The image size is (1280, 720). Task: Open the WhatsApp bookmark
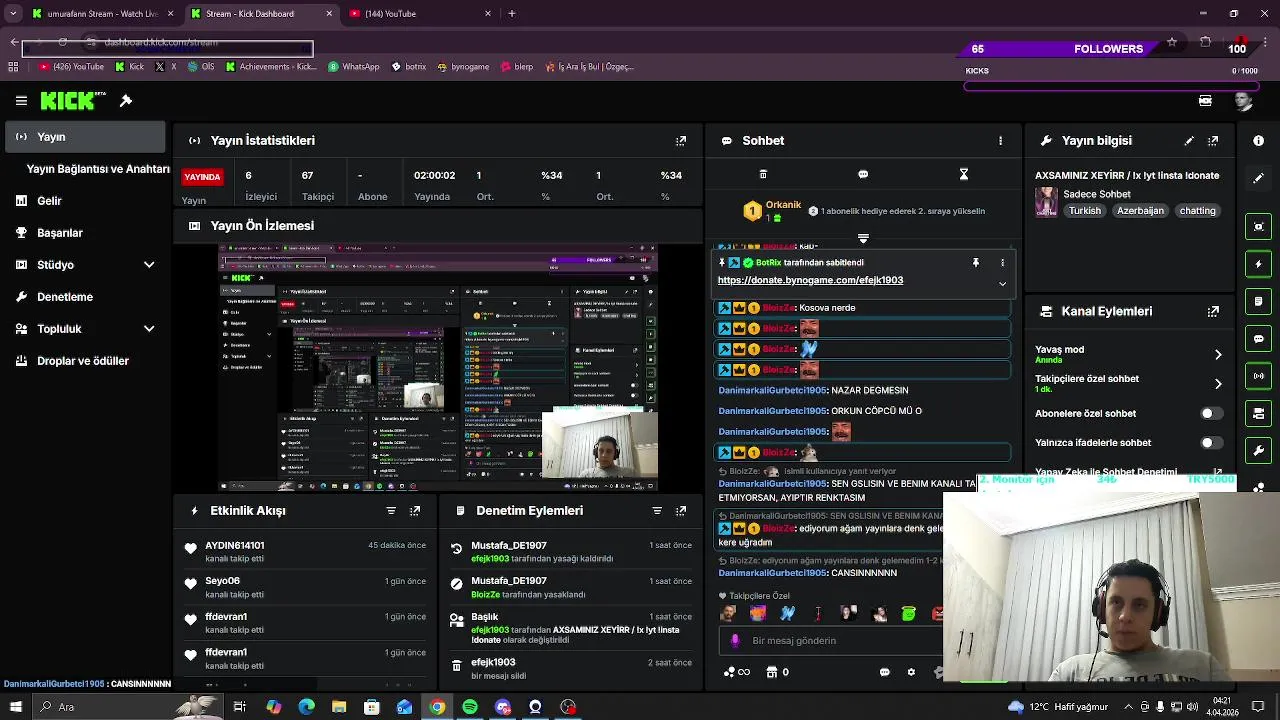pyautogui.click(x=354, y=67)
